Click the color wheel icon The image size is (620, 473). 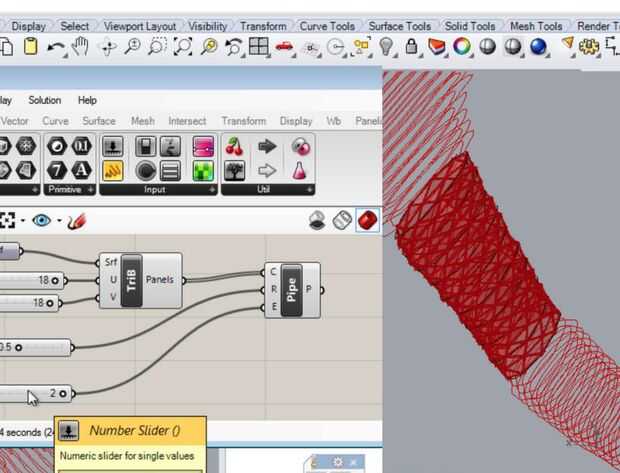462,47
